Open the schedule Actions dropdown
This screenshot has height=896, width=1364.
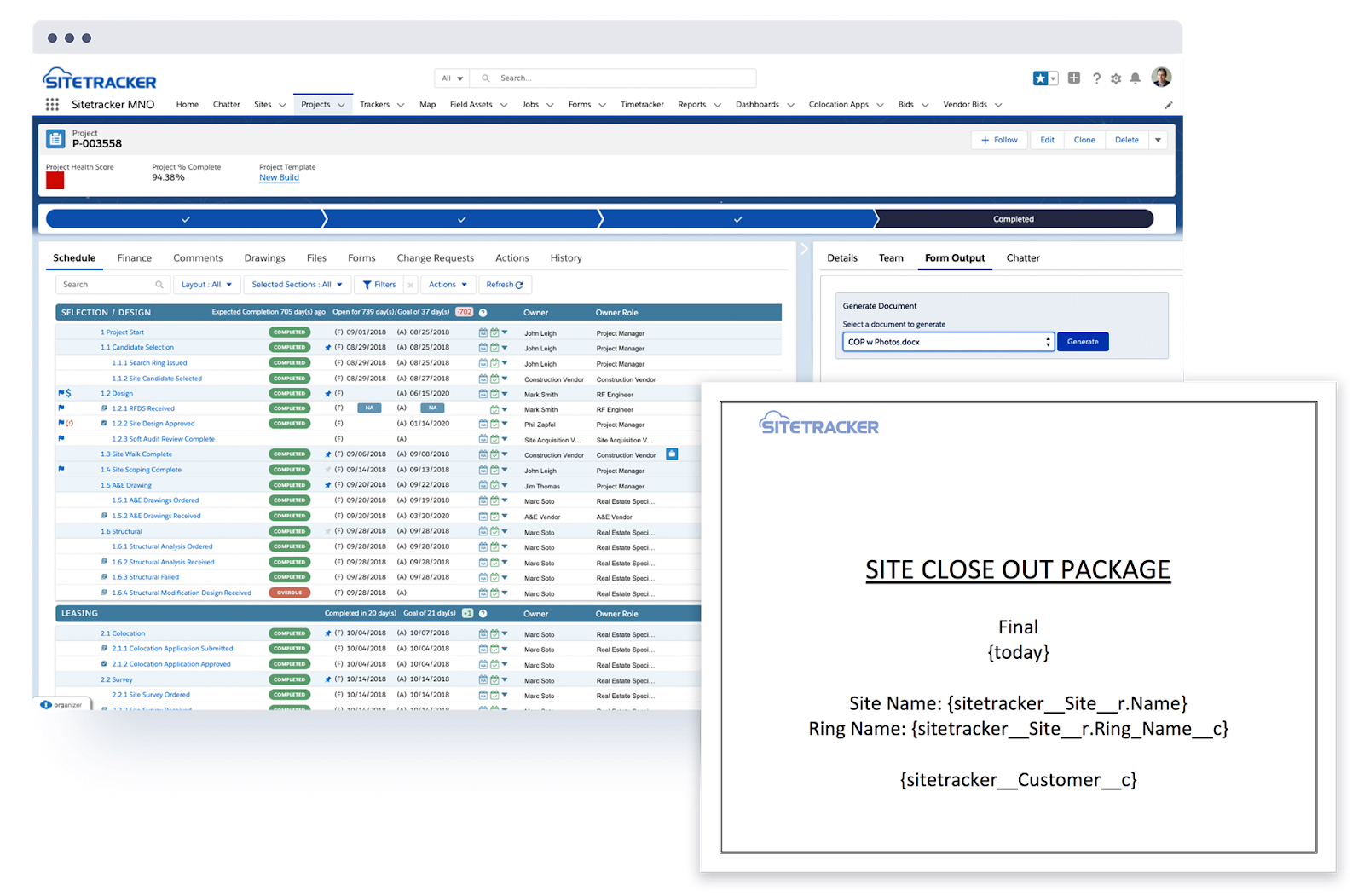[x=448, y=285]
